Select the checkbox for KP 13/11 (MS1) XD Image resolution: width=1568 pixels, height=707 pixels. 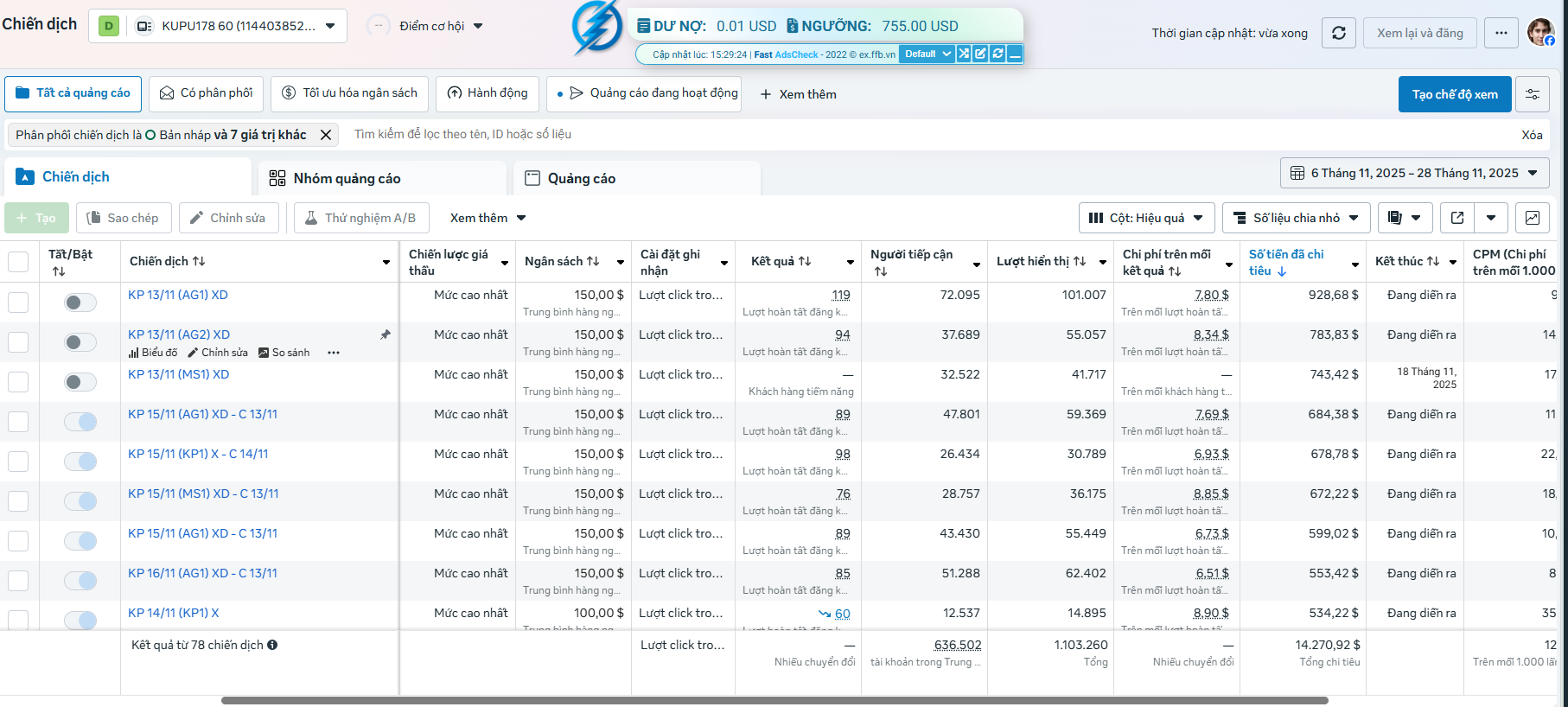18,382
